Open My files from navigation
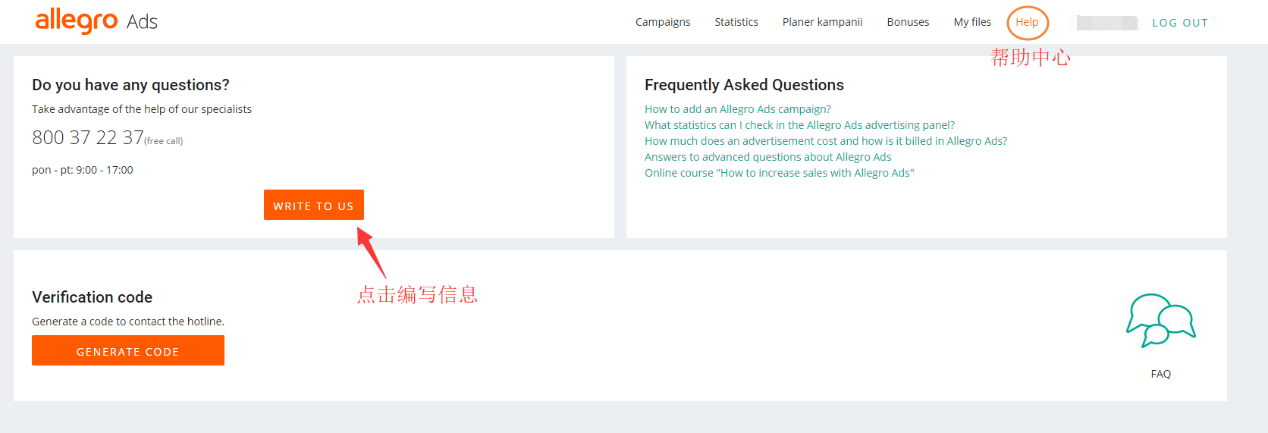The image size is (1268, 433). click(x=972, y=22)
